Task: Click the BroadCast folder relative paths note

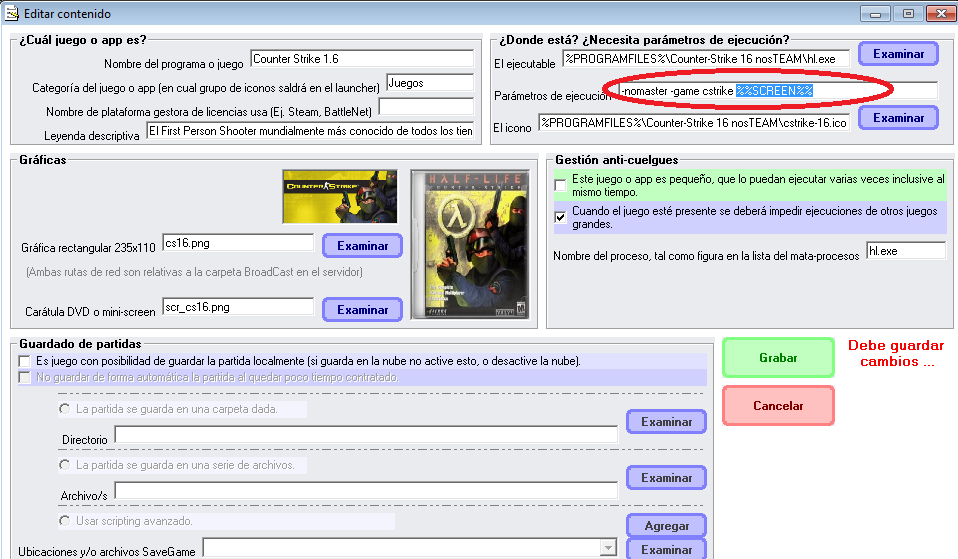Action: tap(194, 272)
